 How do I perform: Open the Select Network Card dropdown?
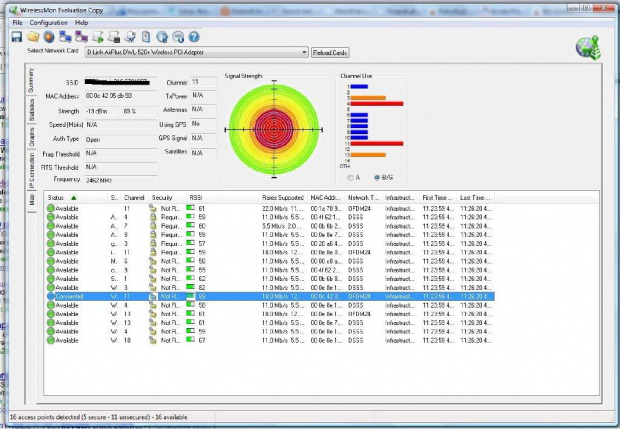[x=303, y=52]
